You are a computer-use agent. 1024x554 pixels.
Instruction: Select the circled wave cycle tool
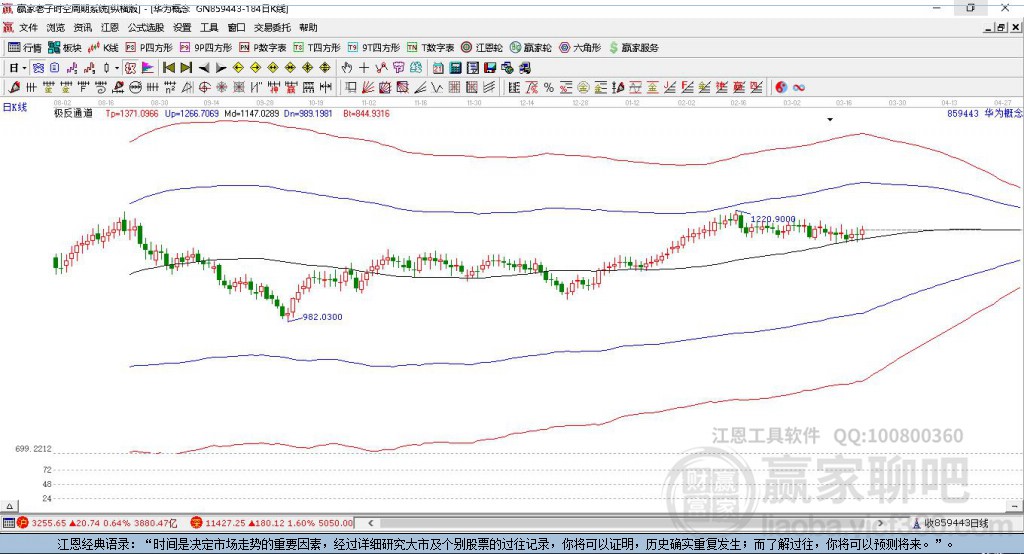(135, 88)
